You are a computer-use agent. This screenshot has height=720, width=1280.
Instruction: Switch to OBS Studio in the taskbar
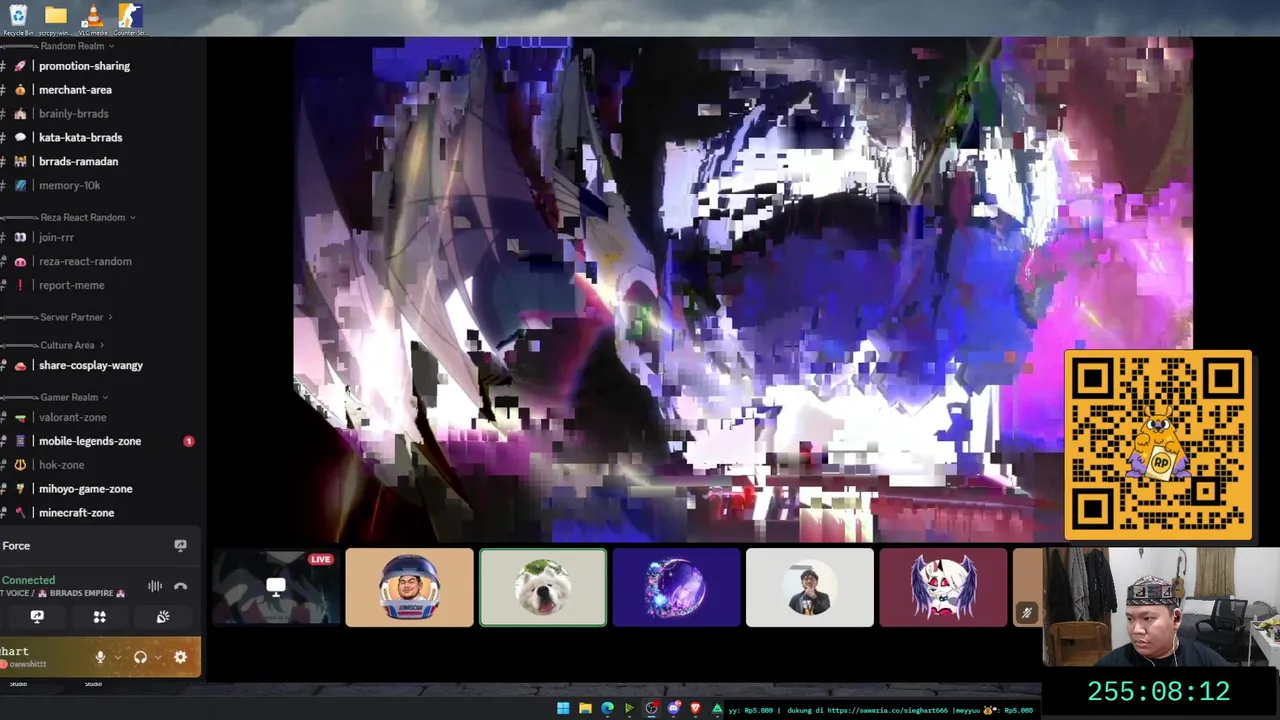point(651,709)
